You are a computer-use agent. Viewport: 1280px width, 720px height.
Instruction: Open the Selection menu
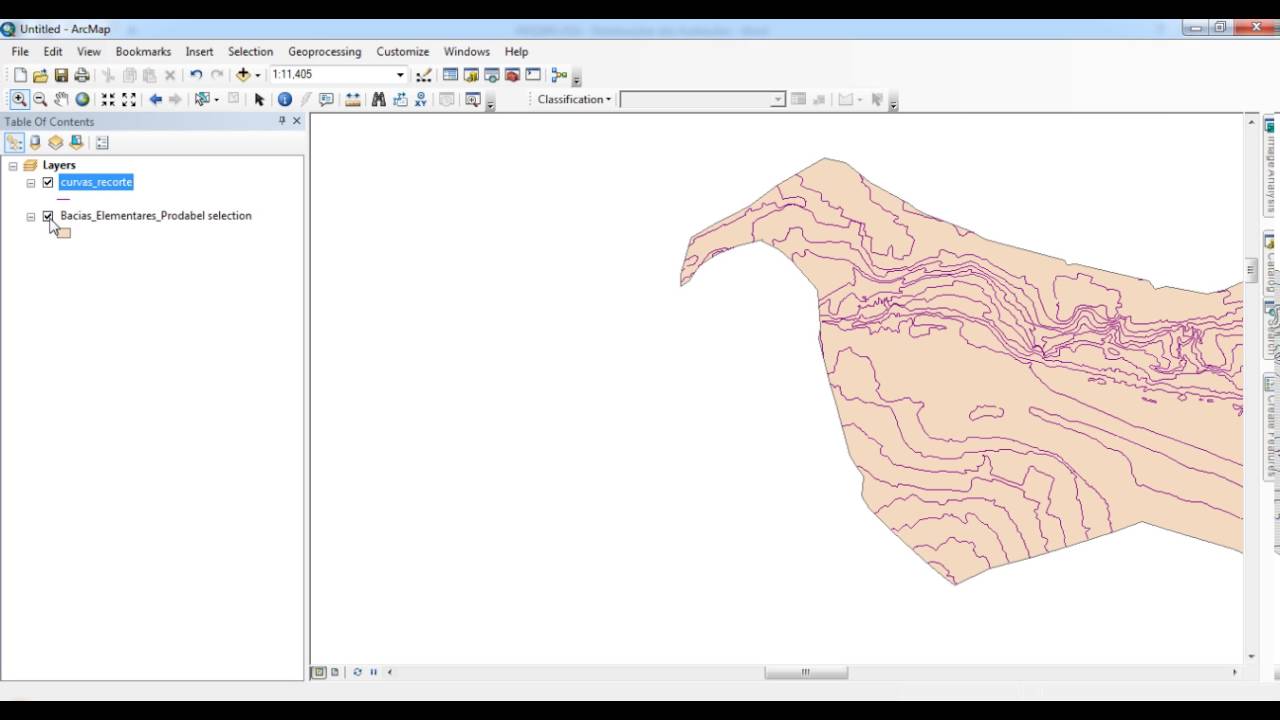250,51
